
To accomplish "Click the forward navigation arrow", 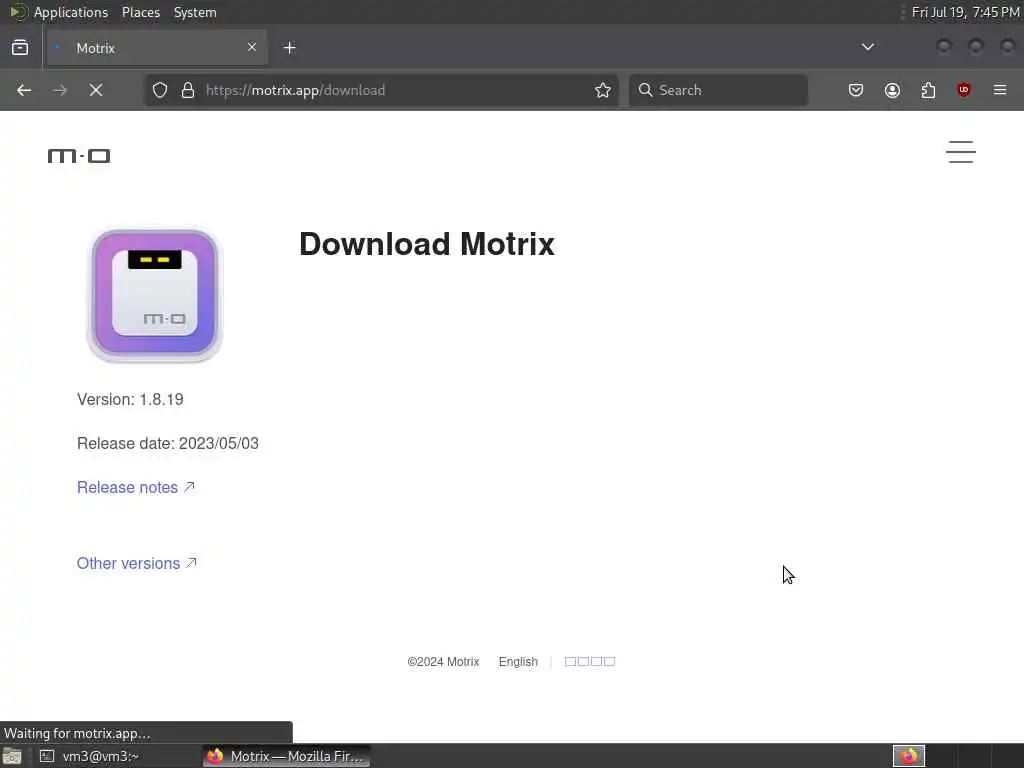I will (x=60, y=90).
